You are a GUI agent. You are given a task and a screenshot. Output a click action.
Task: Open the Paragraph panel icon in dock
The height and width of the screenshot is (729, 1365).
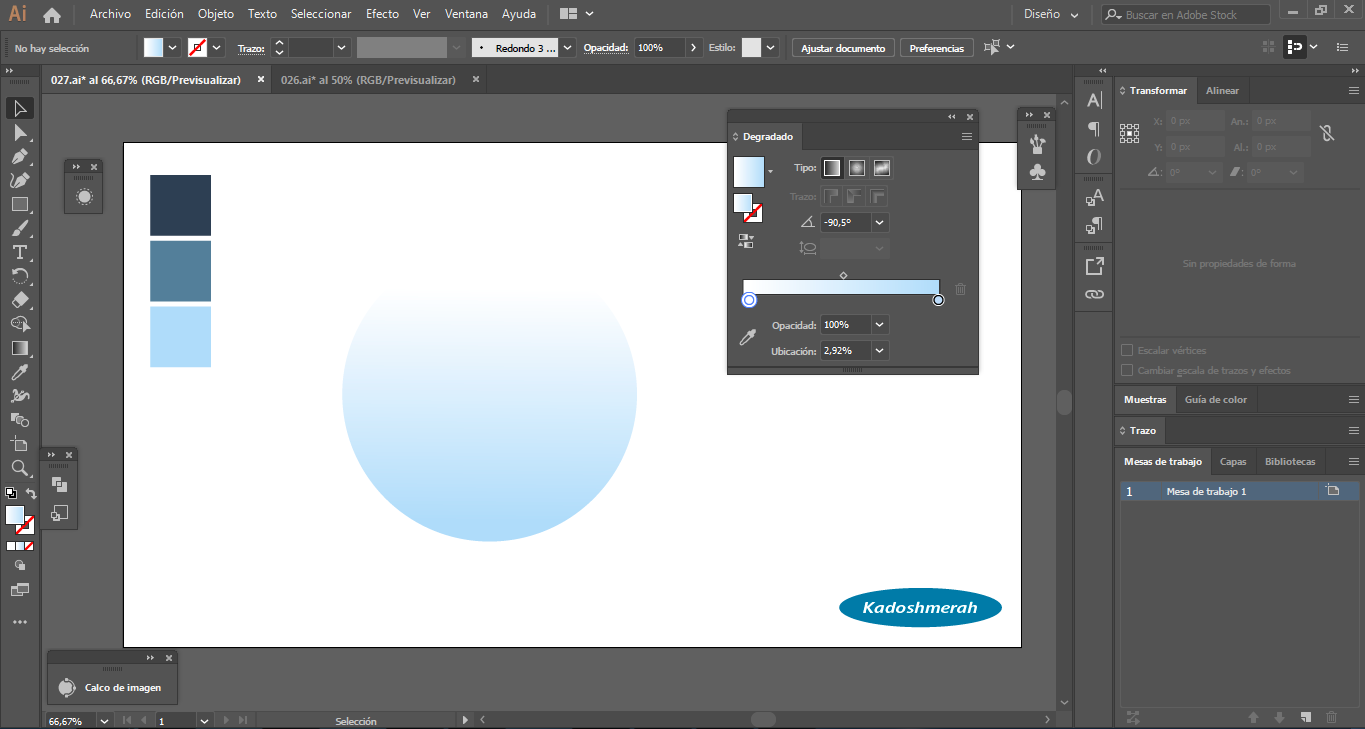(x=1094, y=129)
